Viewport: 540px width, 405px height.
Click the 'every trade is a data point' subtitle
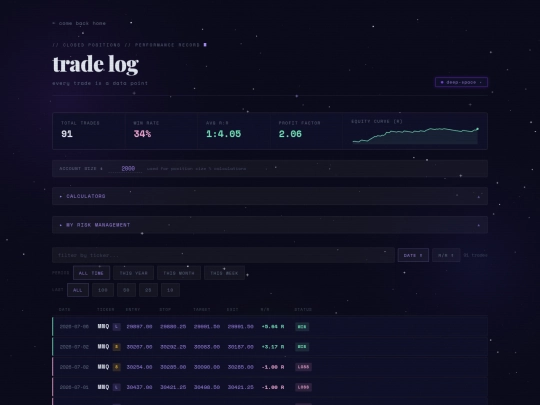pos(100,83)
